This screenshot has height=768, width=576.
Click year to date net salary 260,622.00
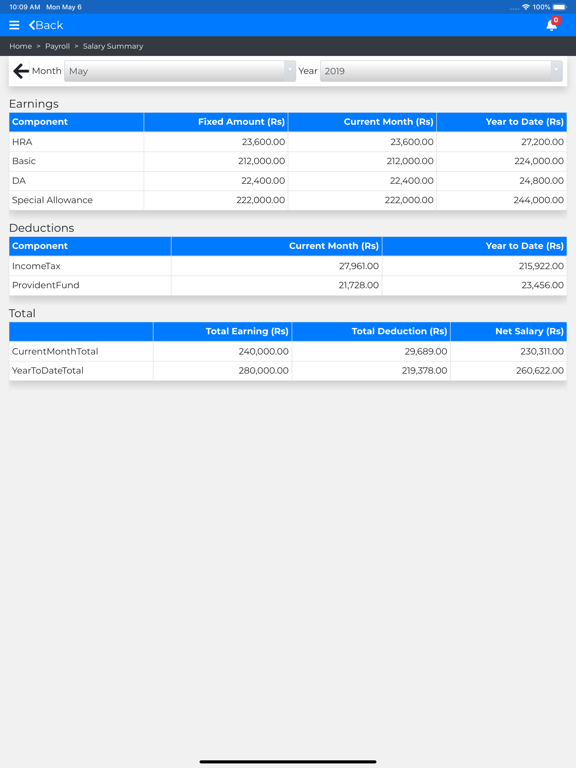[x=540, y=370]
